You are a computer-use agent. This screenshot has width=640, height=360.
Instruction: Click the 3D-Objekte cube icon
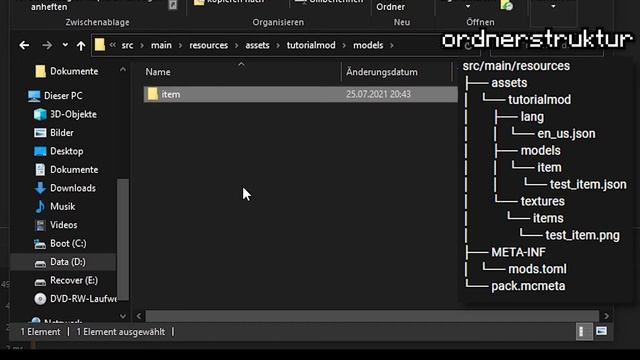tap(40, 115)
